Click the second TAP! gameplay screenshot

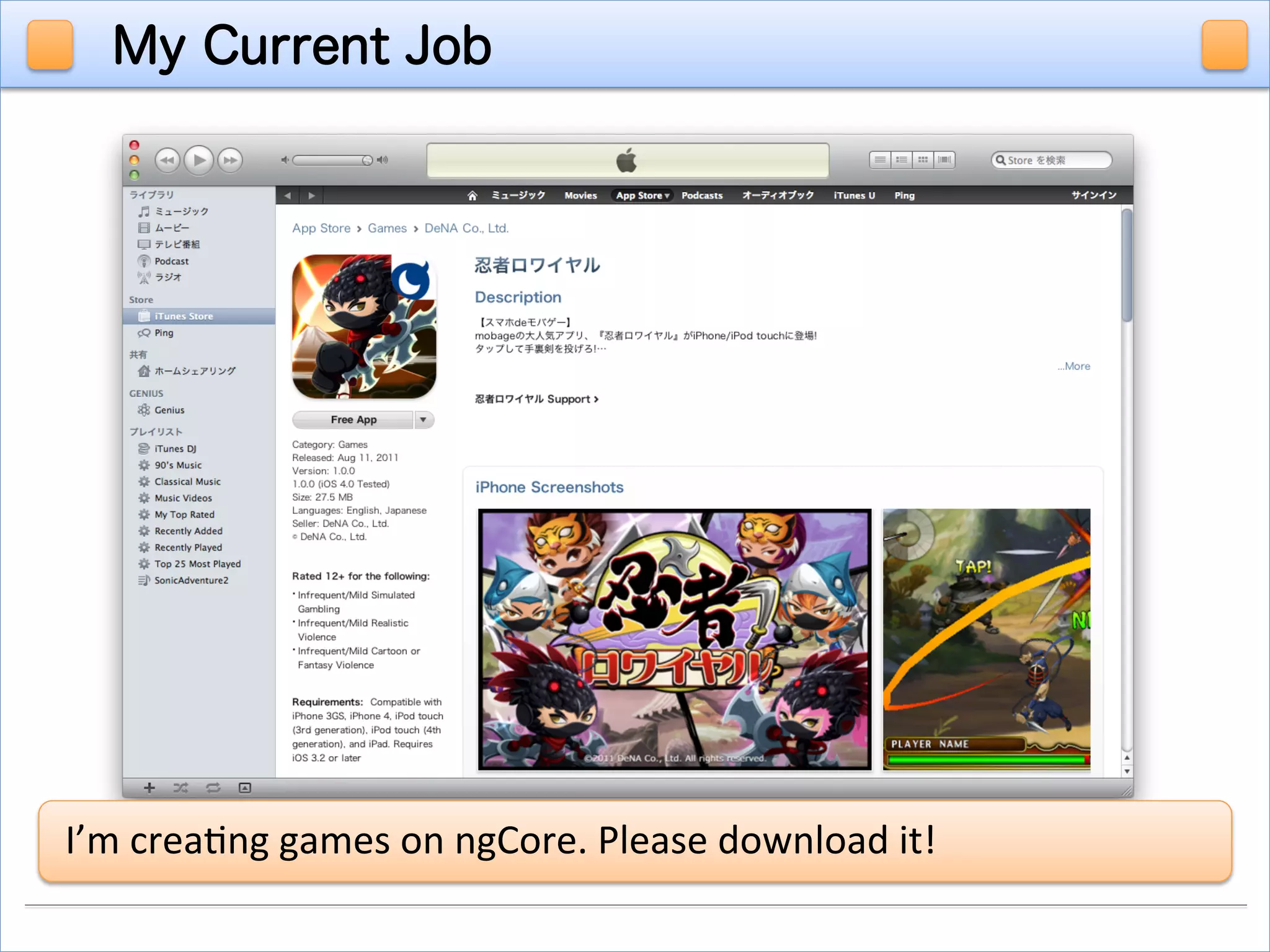pos(986,640)
